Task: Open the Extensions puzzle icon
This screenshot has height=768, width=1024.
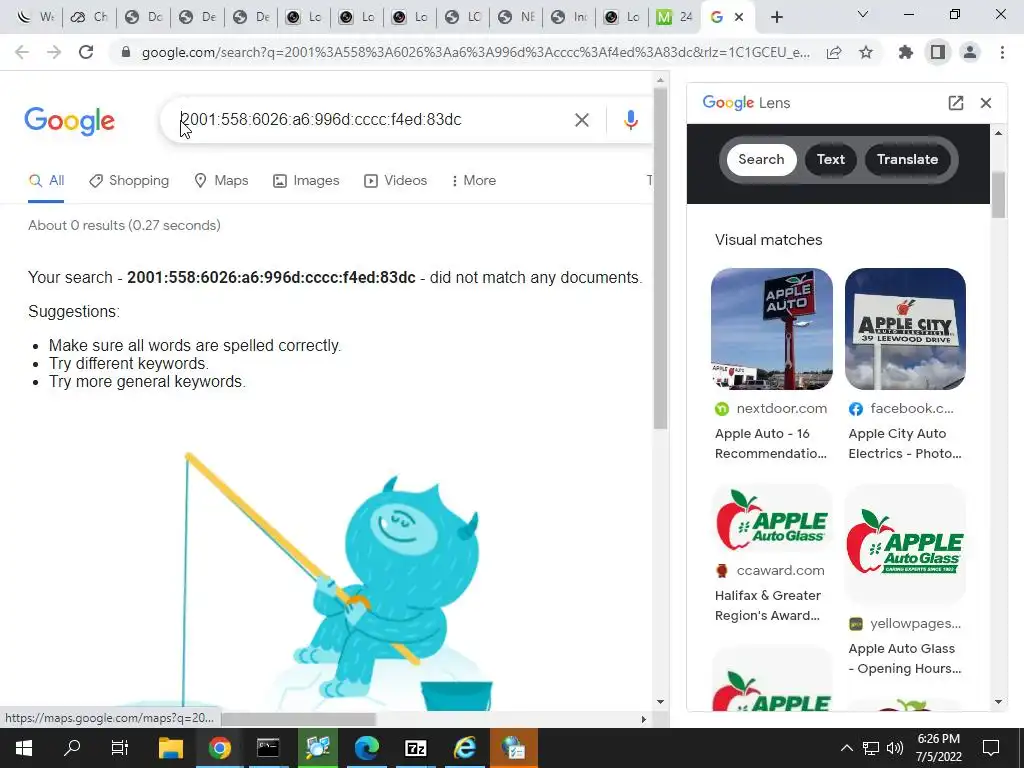Action: tap(906, 52)
